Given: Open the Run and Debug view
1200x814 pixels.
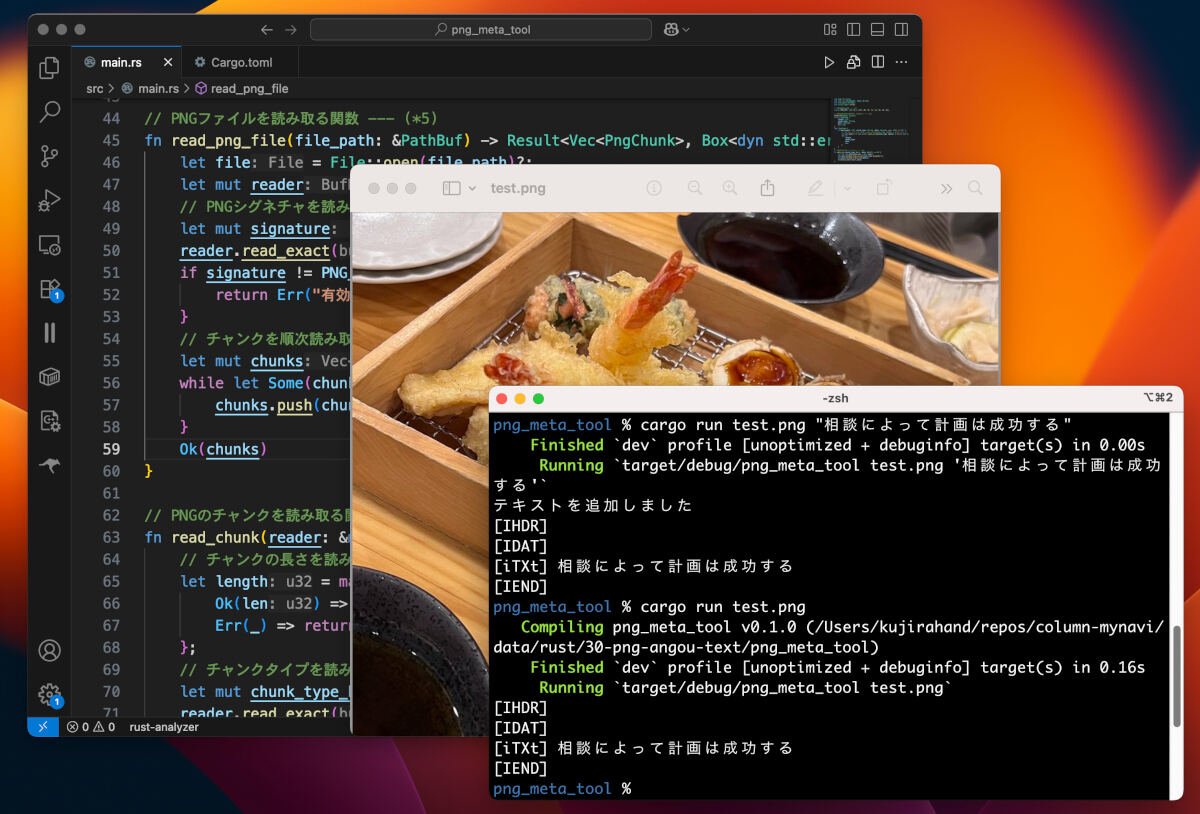Looking at the screenshot, I should click(49, 200).
